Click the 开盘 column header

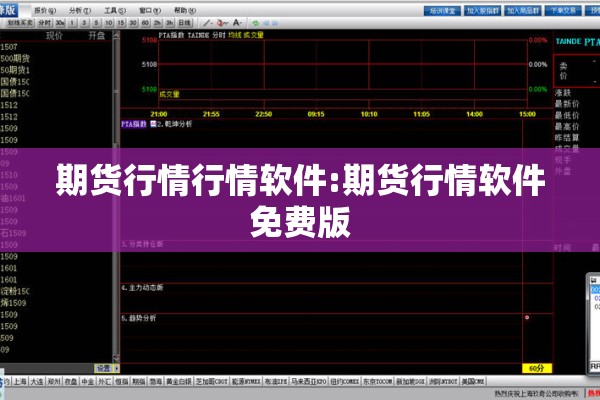[x=97, y=36]
